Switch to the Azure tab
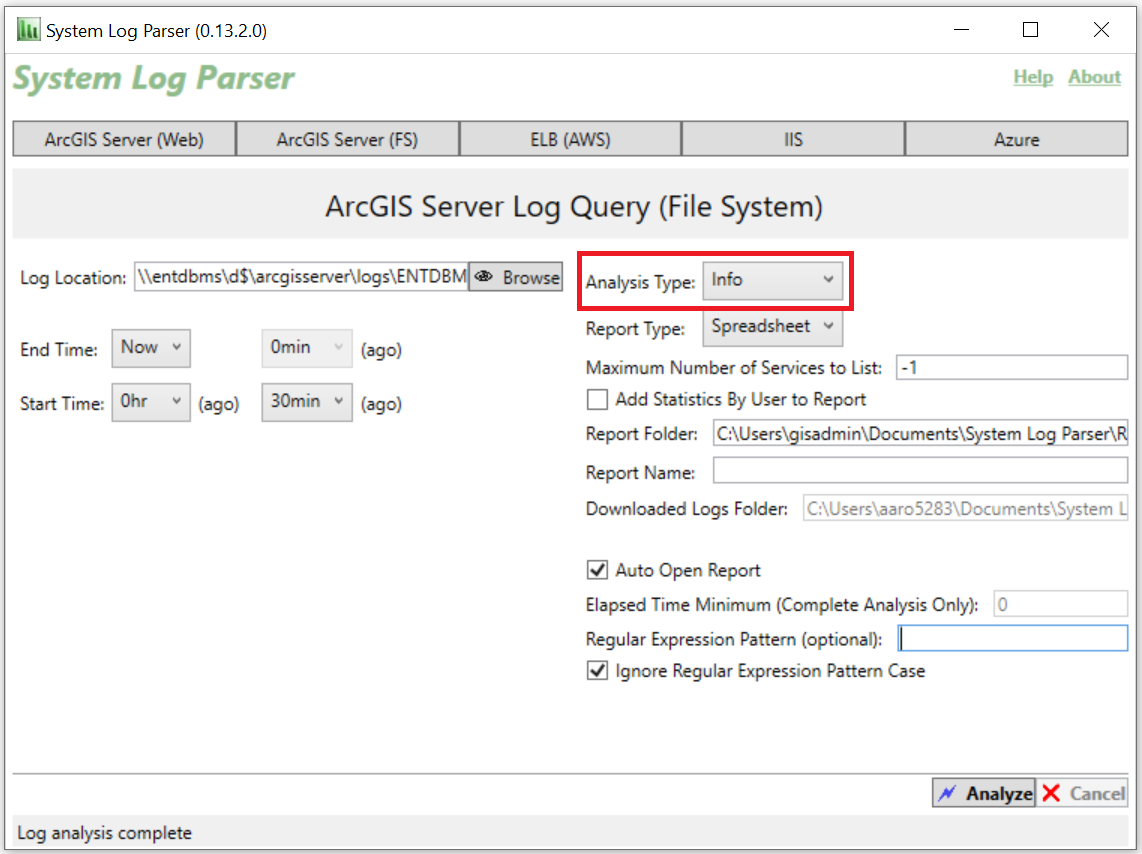 tap(1016, 139)
